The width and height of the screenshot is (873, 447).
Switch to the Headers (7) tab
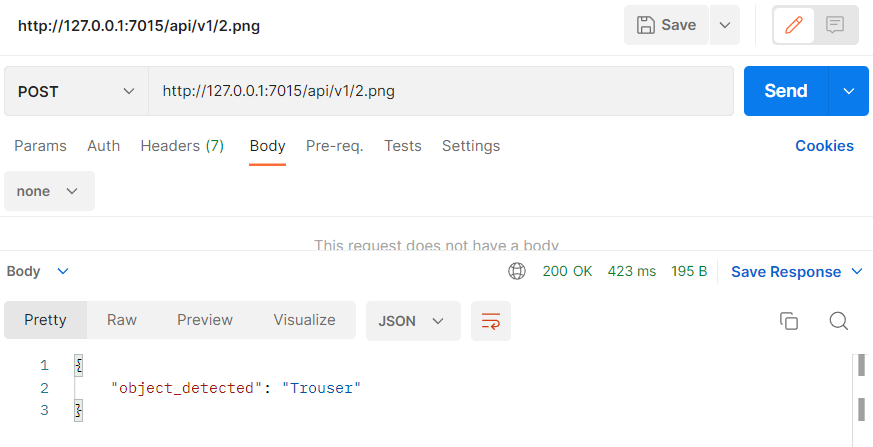coord(182,146)
